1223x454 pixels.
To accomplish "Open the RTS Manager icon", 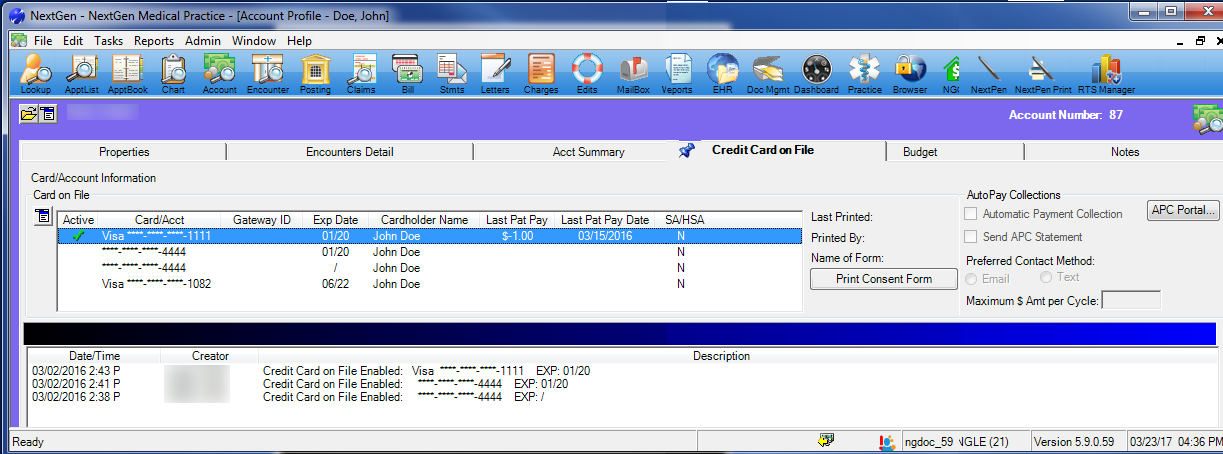I will 1106,72.
